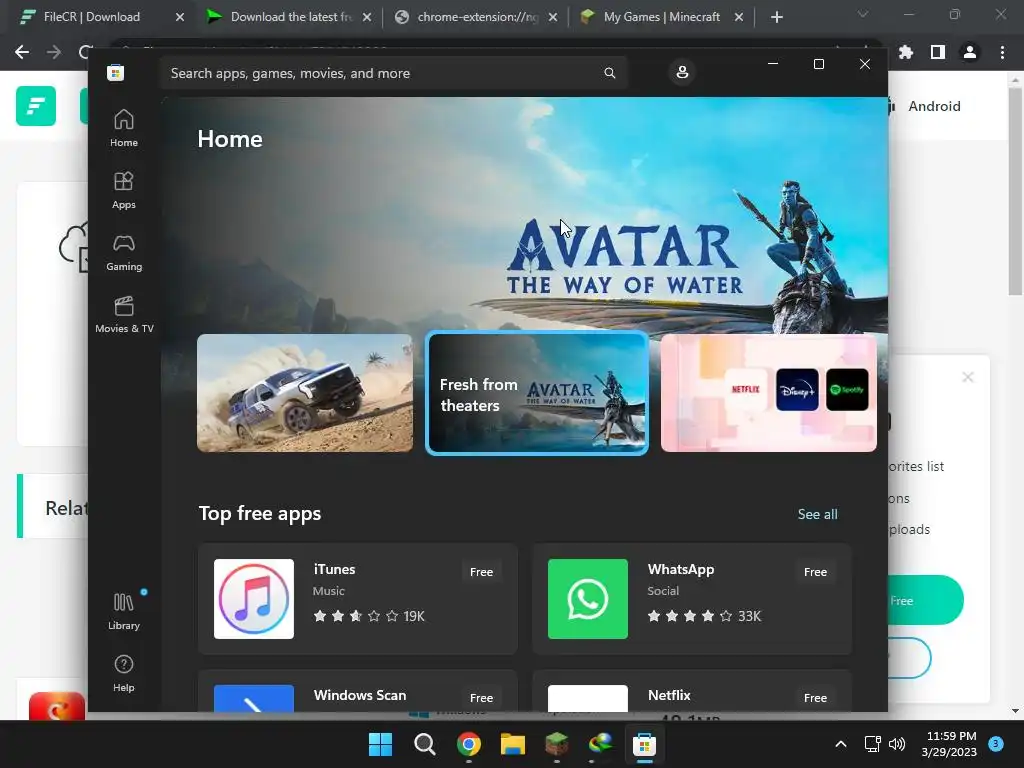The height and width of the screenshot is (768, 1024).
Task: Click the browser page vertical scrollbar
Action: tap(1014, 191)
